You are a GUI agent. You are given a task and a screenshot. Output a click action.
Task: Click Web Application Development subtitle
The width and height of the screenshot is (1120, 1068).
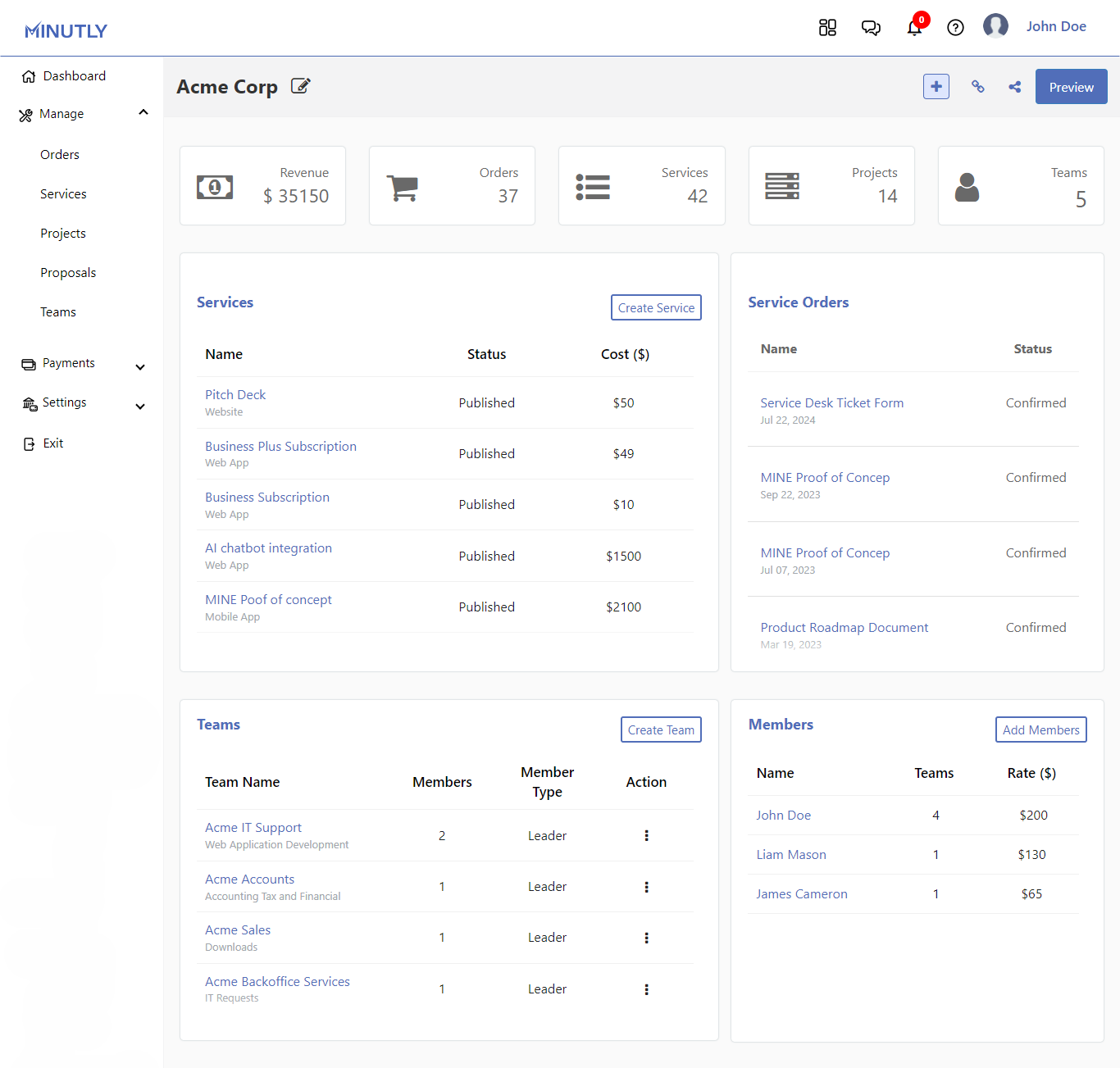pyautogui.click(x=276, y=845)
